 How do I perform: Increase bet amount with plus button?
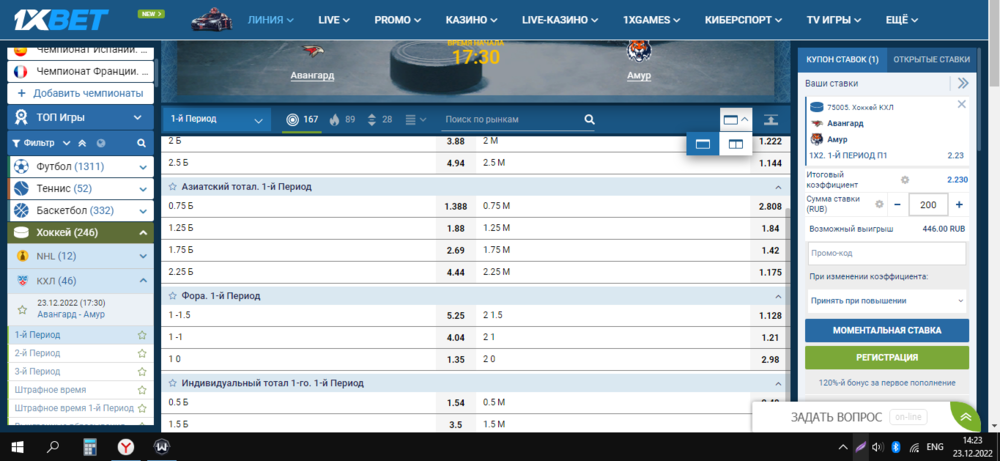[959, 205]
